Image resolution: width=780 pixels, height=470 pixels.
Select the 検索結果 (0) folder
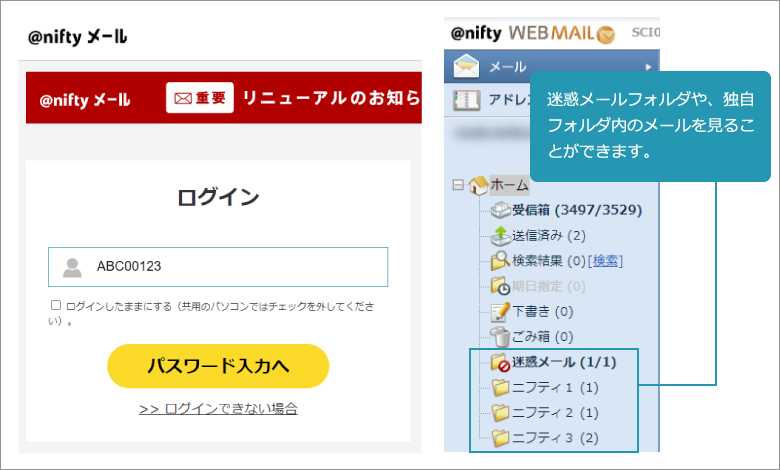click(549, 261)
